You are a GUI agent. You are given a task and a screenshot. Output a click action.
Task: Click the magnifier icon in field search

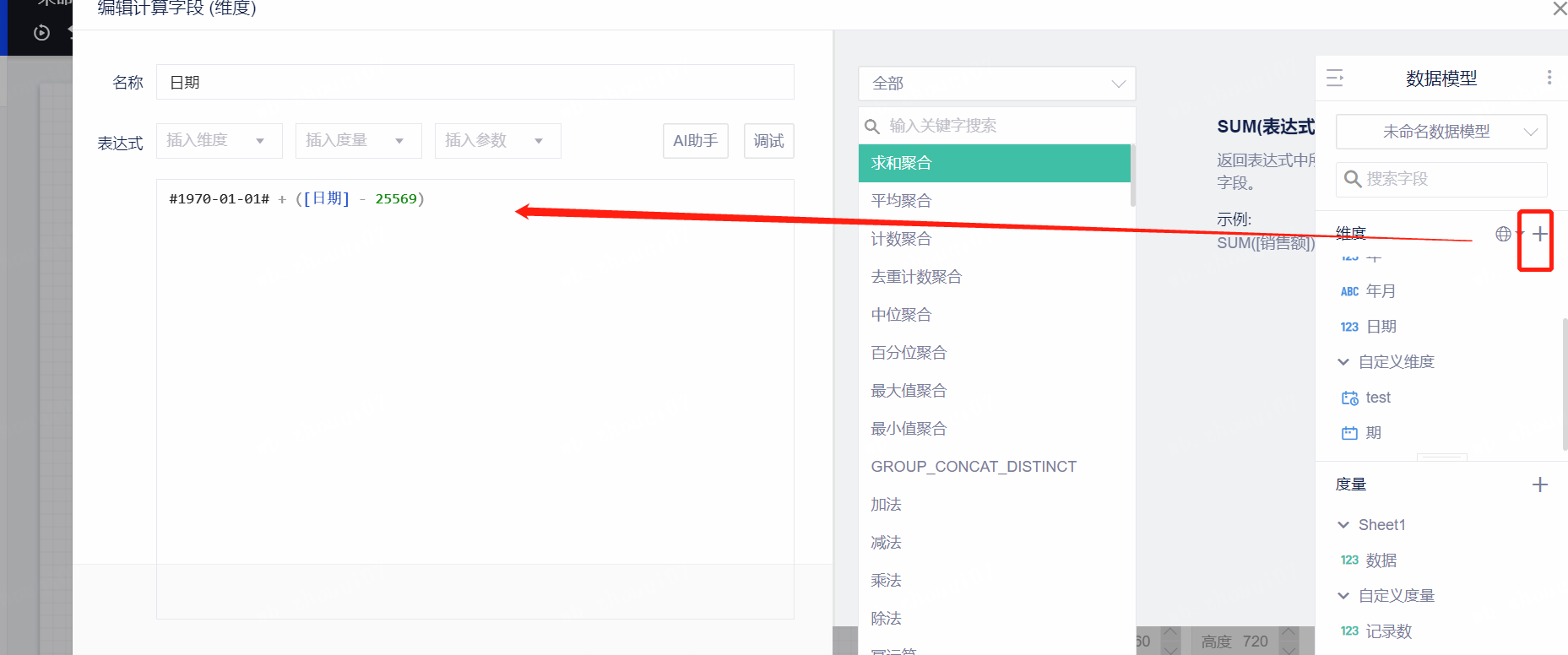1353,179
